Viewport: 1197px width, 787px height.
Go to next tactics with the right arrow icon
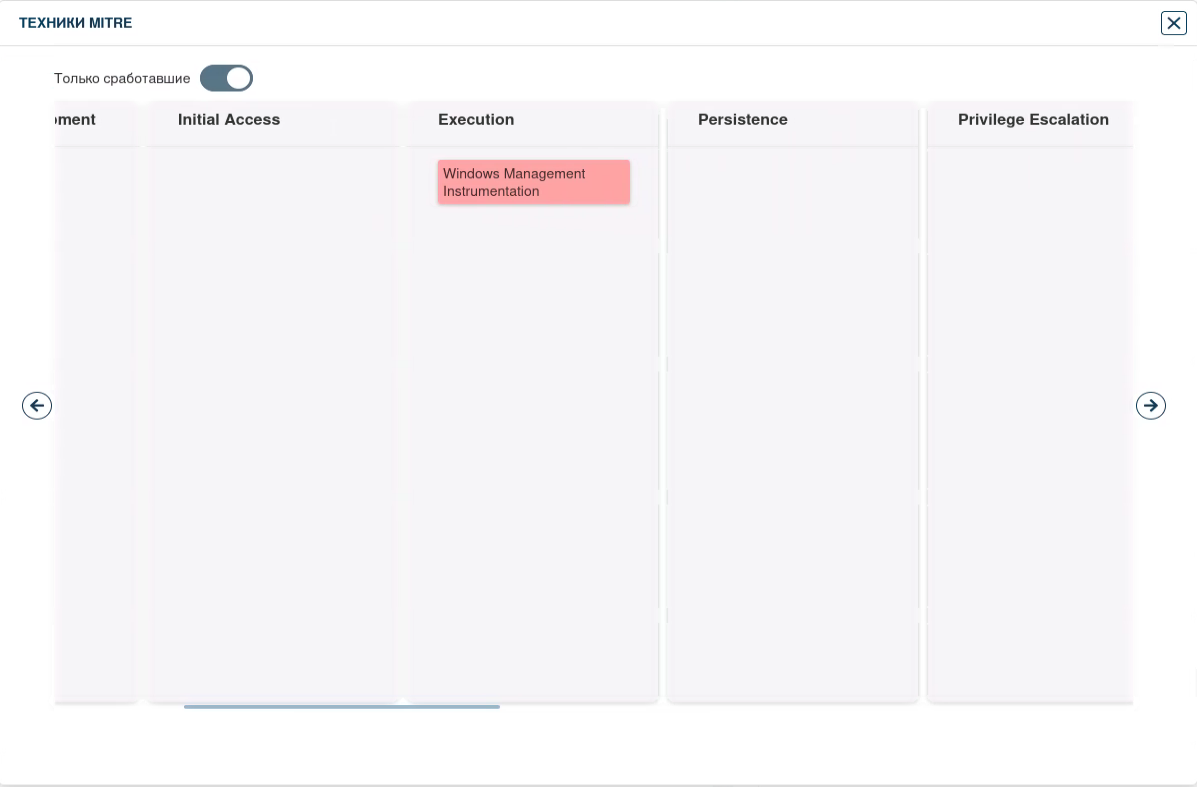click(x=1150, y=405)
